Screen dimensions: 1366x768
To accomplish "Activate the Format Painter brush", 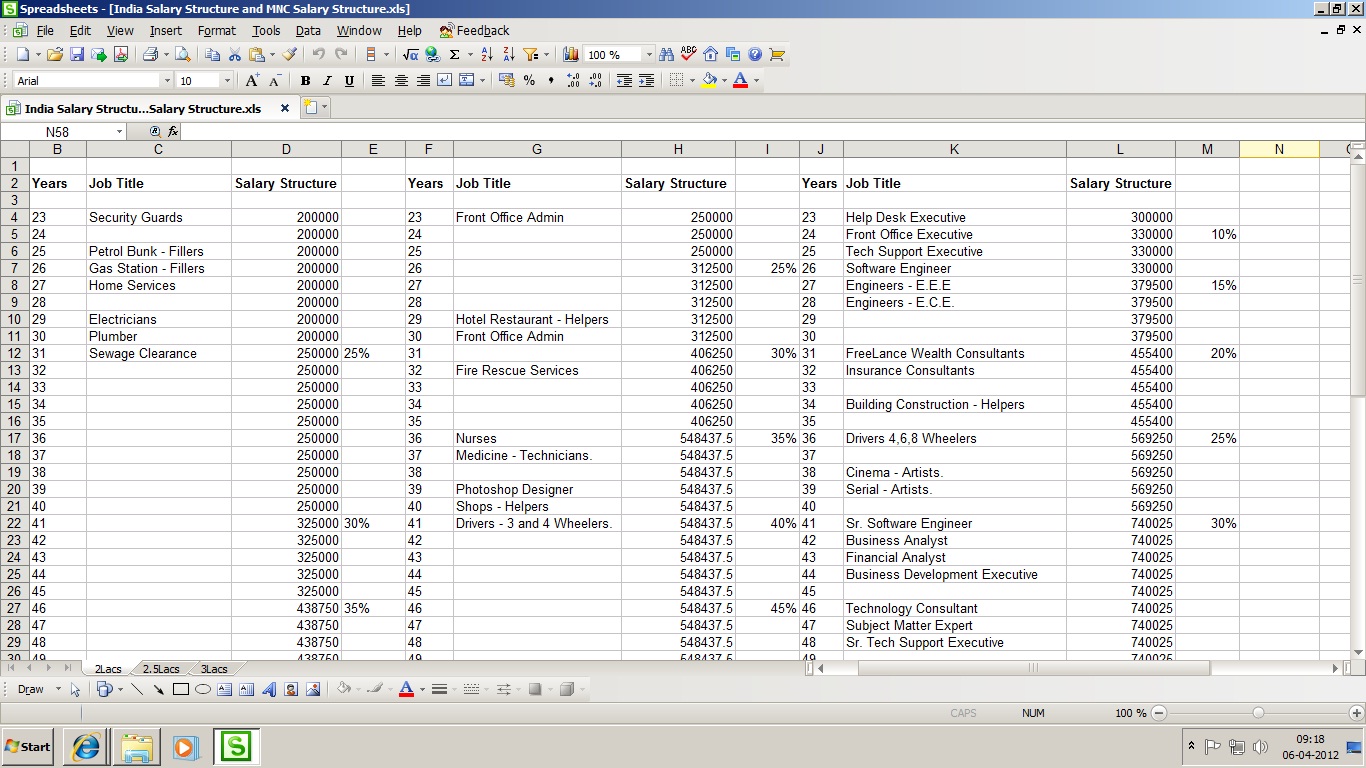I will (x=290, y=55).
